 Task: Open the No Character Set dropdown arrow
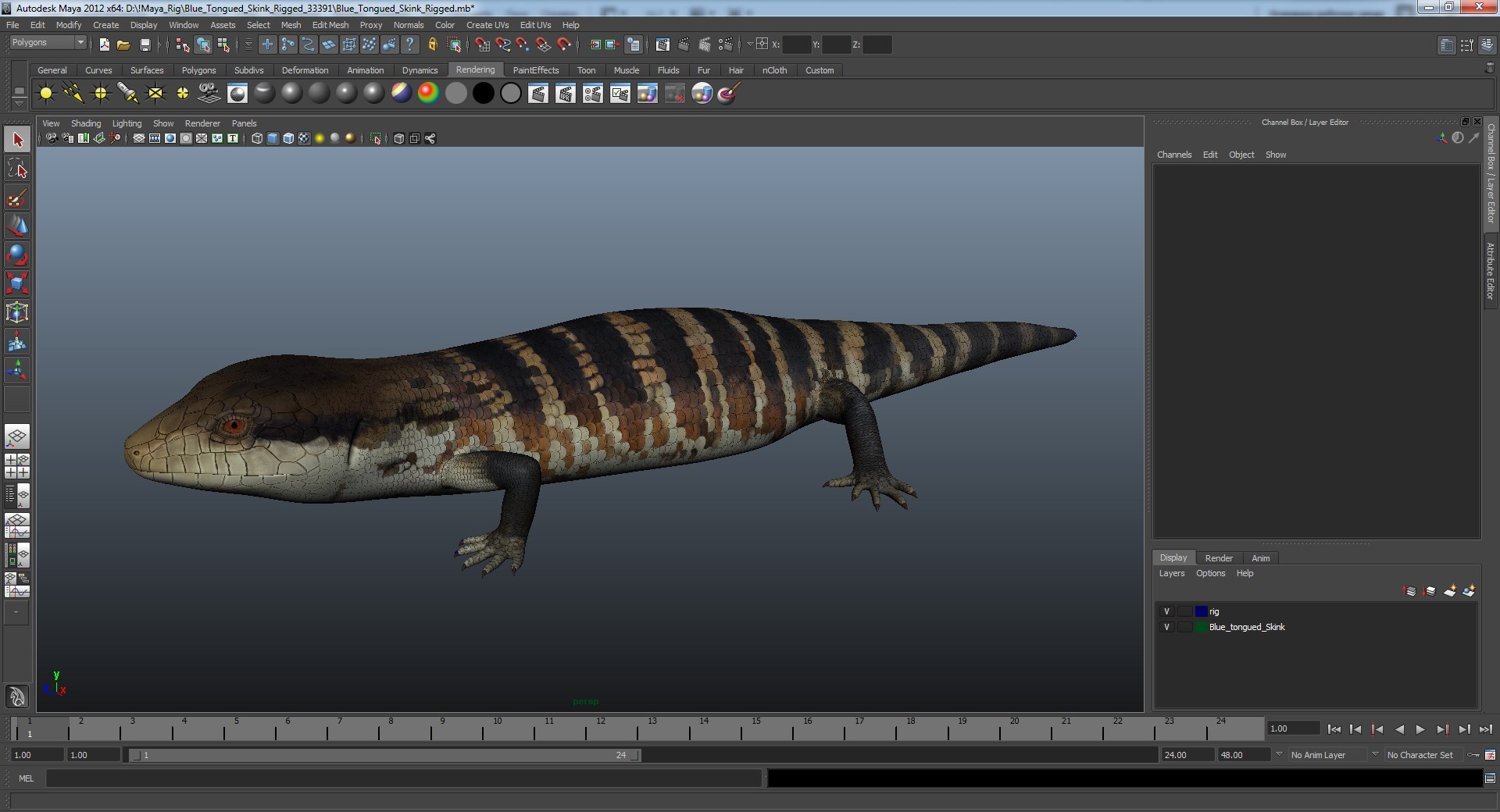pyautogui.click(x=1375, y=754)
